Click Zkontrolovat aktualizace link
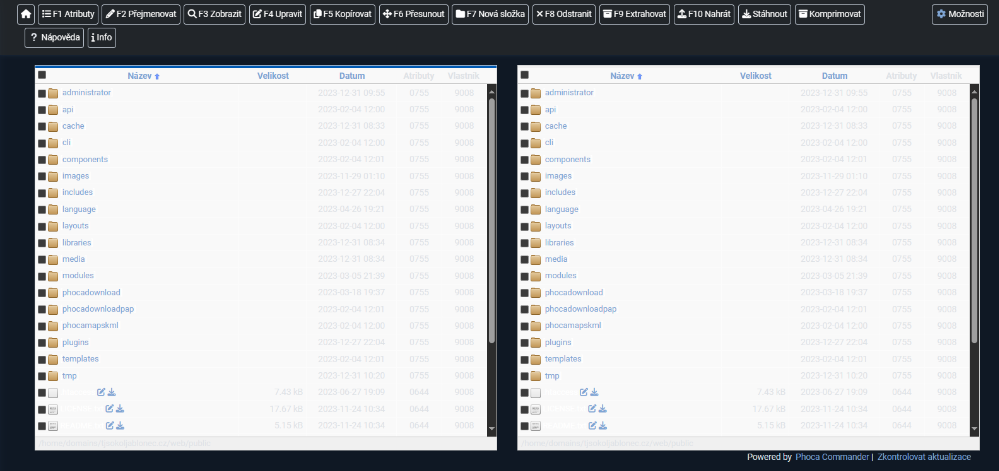This screenshot has height=471, width=999. (x=923, y=456)
